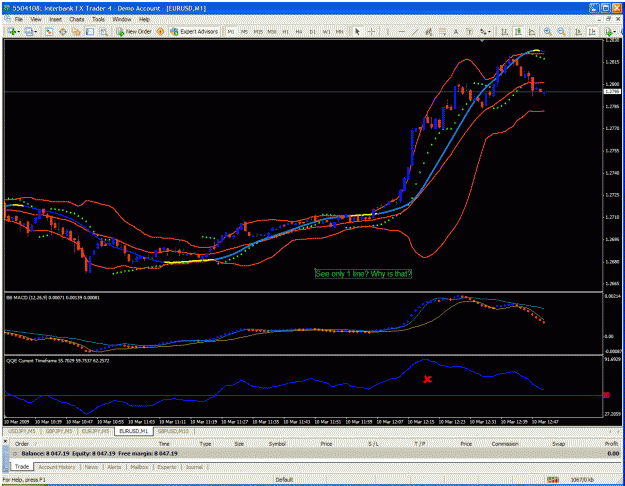Select the equidistant channel tool
The height and width of the screenshot is (486, 625).
click(x=428, y=32)
